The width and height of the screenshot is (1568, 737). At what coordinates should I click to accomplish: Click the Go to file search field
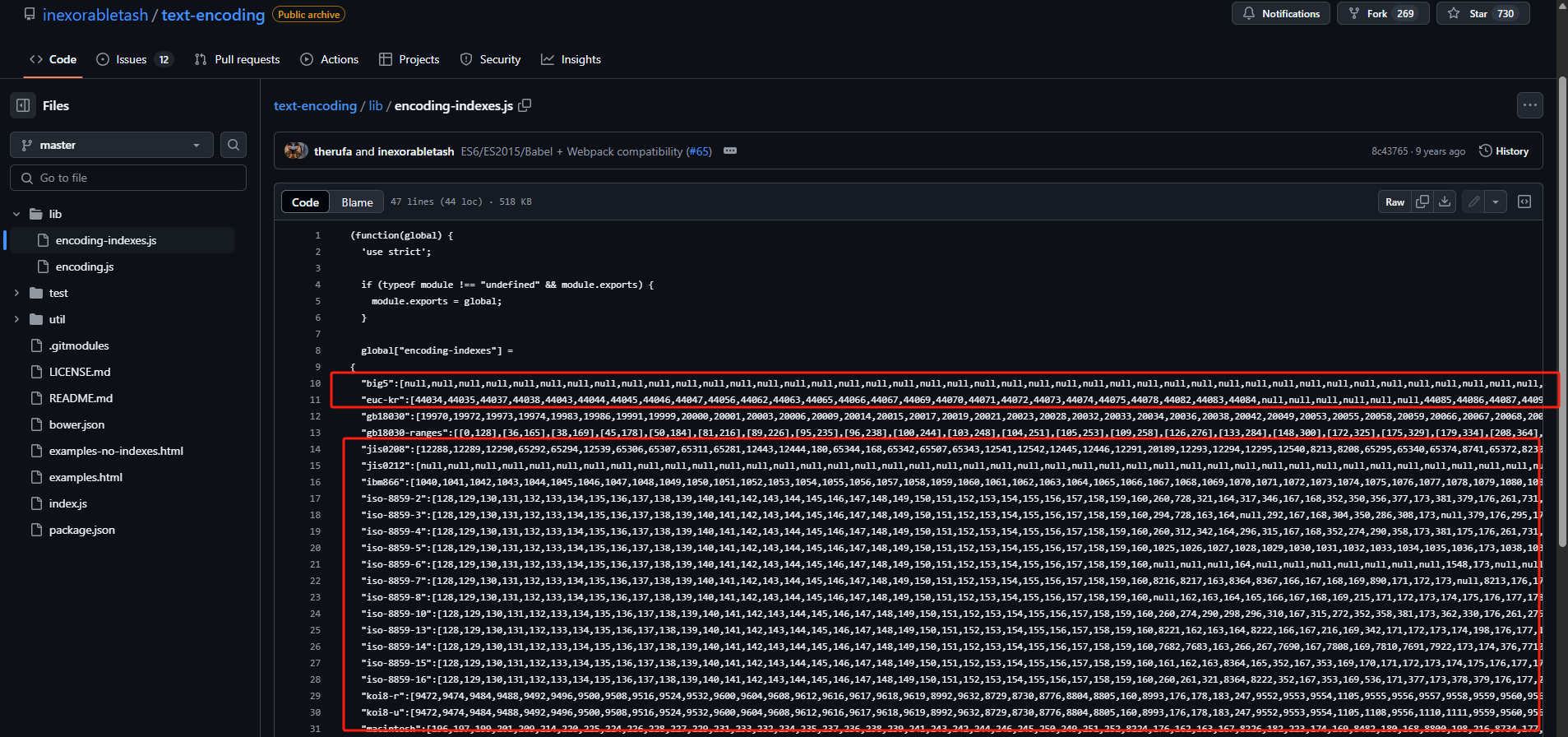[x=128, y=178]
